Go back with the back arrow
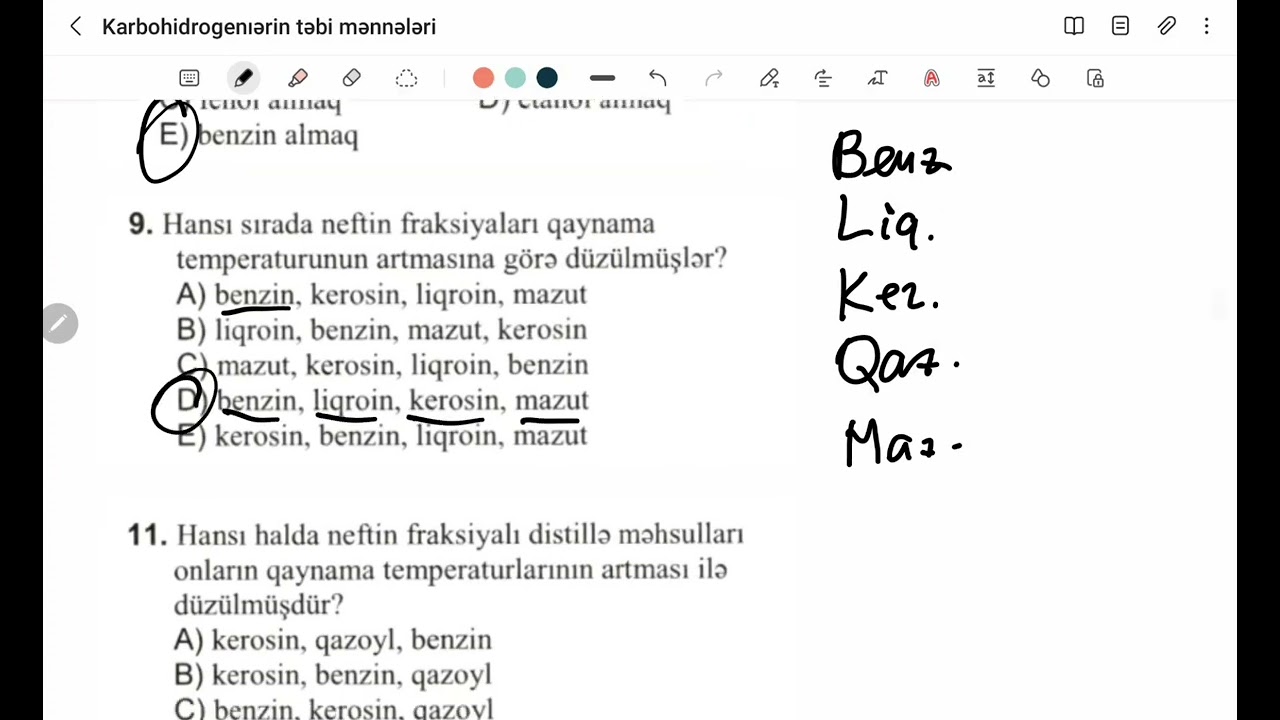1280x720 pixels. tap(76, 27)
